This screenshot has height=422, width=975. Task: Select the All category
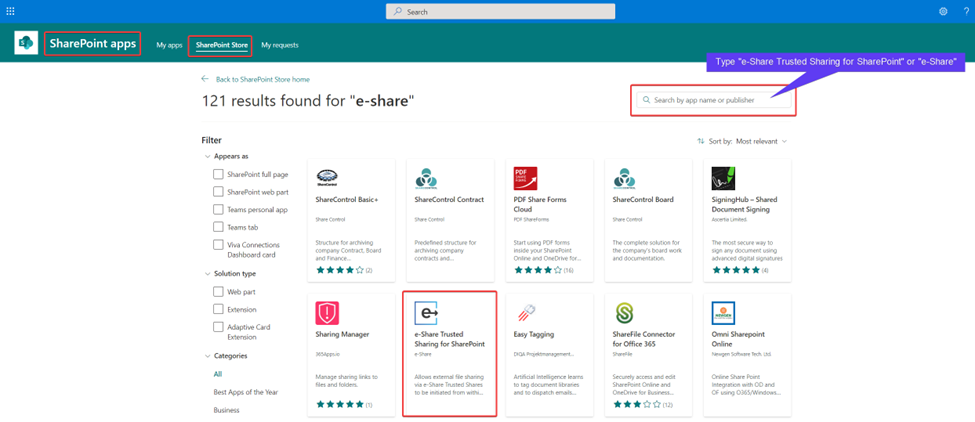pos(218,374)
